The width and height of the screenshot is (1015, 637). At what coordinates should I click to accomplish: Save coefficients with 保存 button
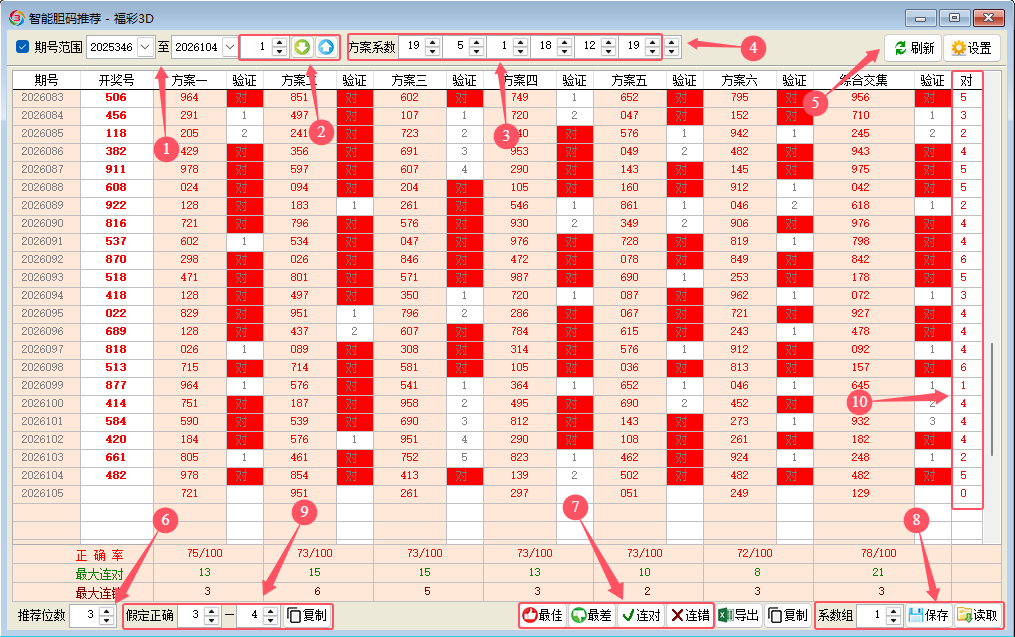click(928, 616)
